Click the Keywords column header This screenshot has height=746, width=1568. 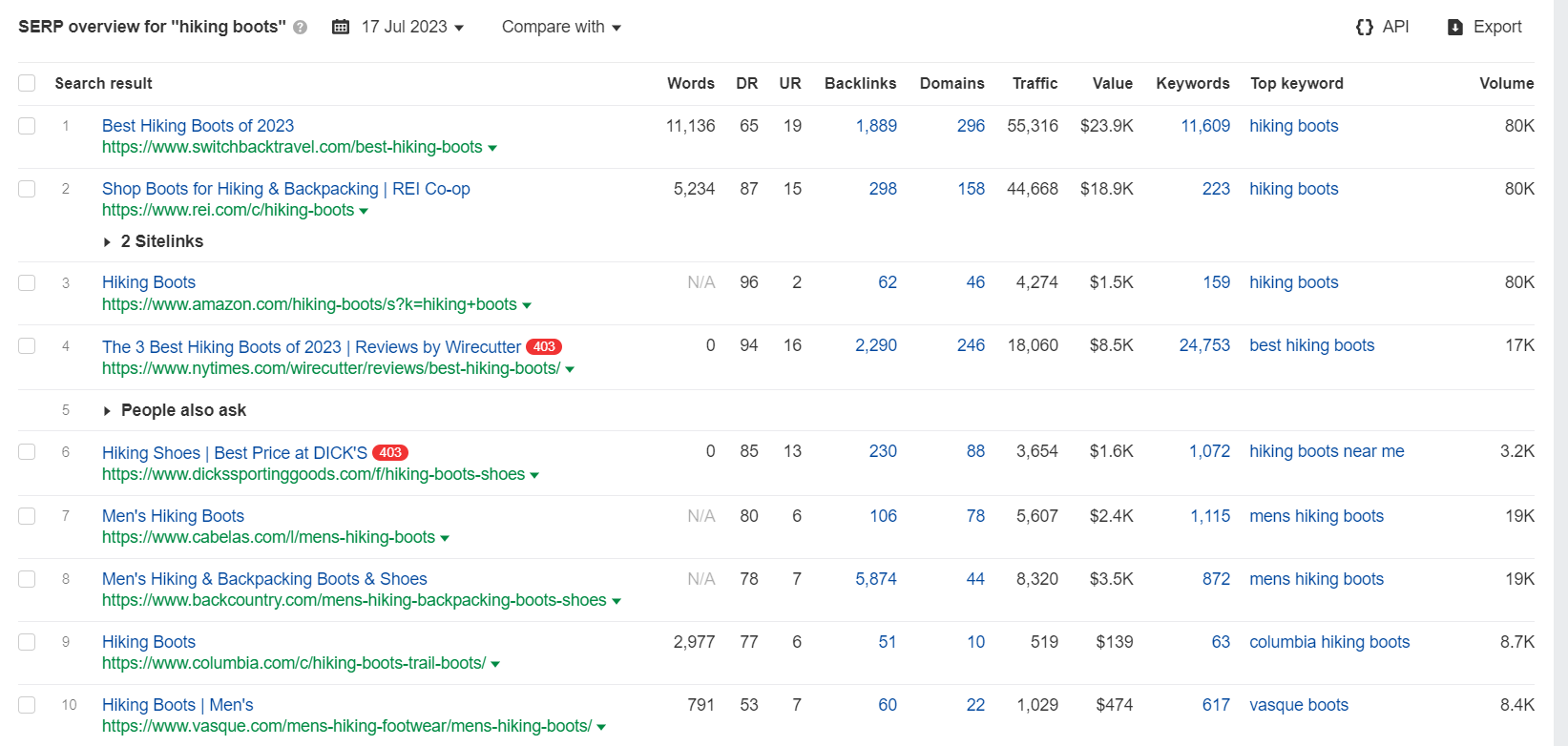click(x=1193, y=83)
